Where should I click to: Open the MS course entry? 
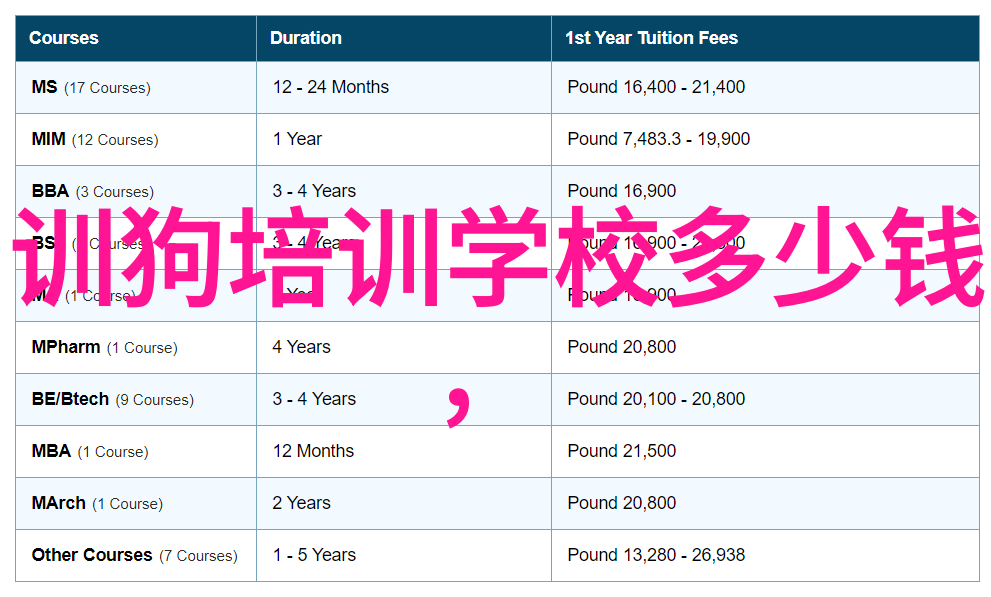pyautogui.click(x=44, y=87)
